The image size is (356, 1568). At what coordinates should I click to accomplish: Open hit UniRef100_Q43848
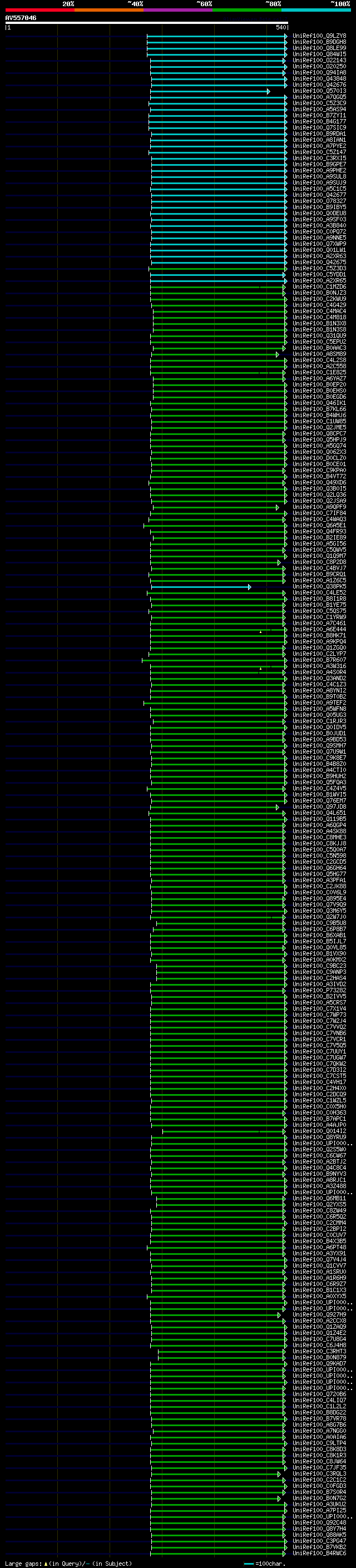pos(319,78)
